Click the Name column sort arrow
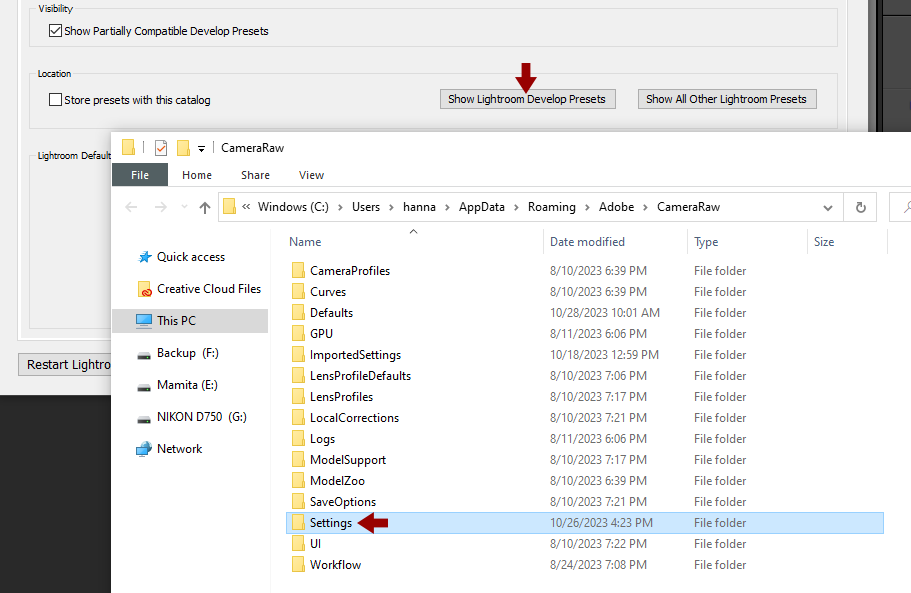The image size is (911, 593). pyautogui.click(x=413, y=230)
